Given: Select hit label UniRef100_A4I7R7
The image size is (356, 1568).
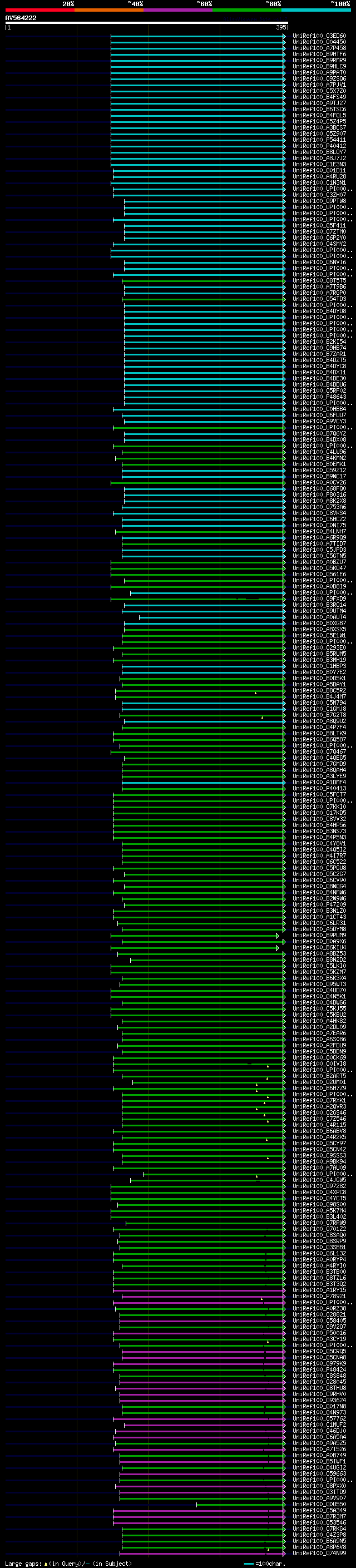Looking at the screenshot, I should 319,855.
